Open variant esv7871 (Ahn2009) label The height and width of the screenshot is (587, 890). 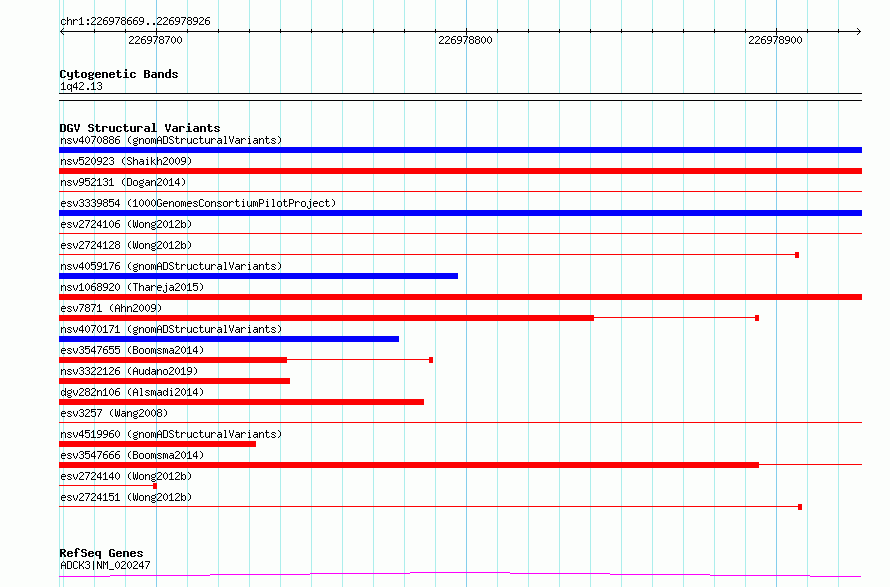111,308
